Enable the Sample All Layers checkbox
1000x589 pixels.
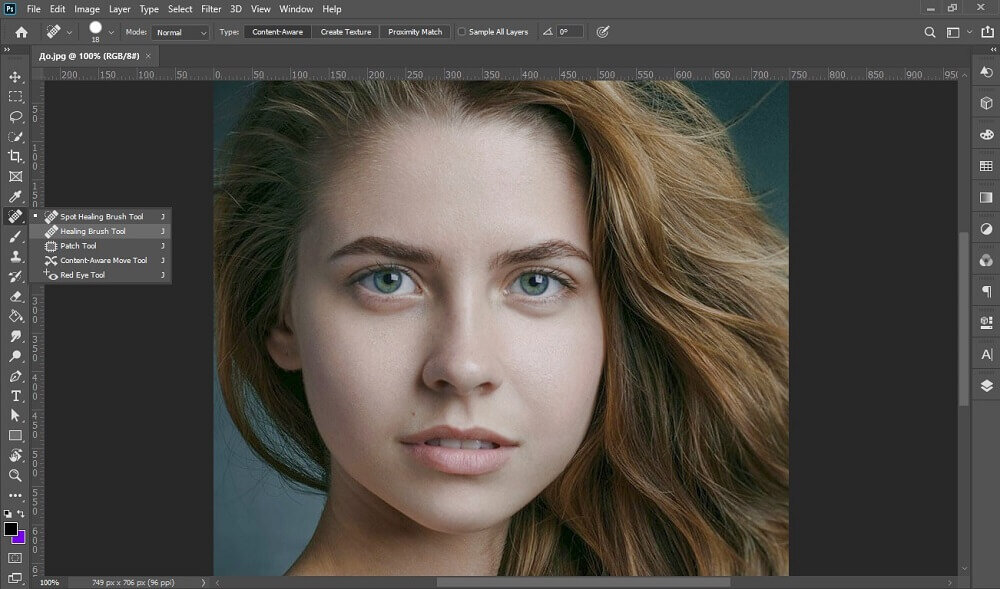462,32
